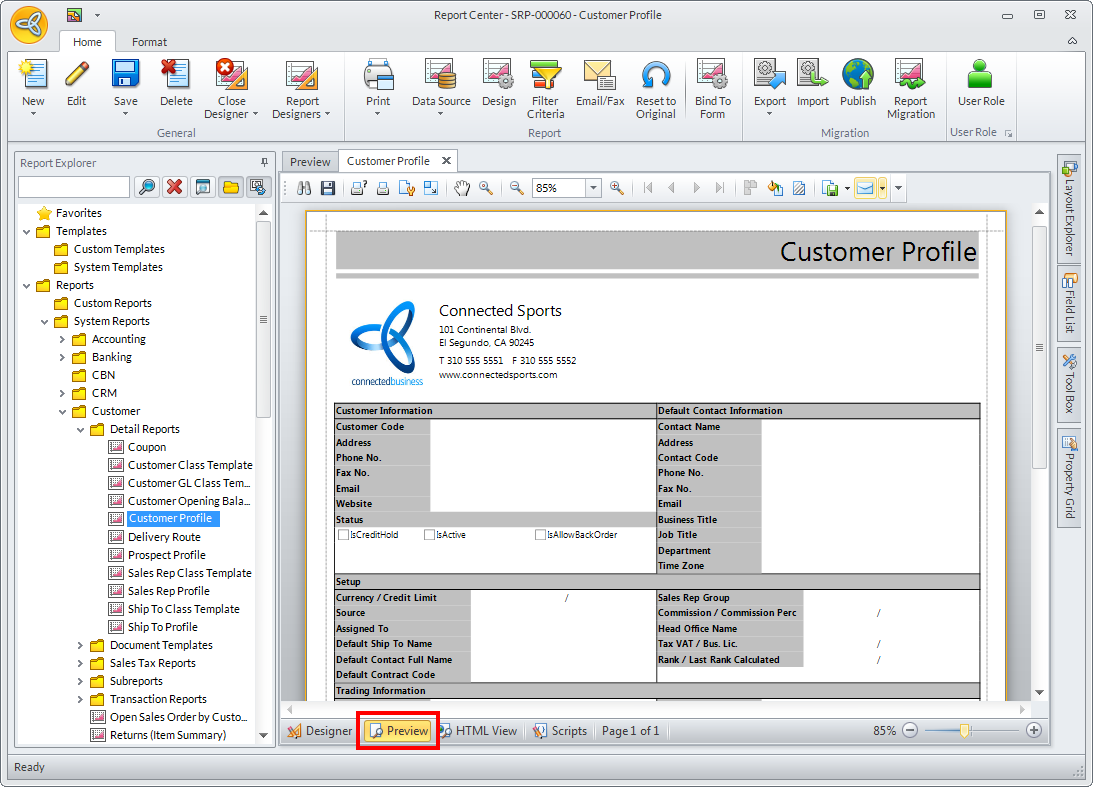Select the hand tool in preview toolbar
Viewport: 1093px width, 787px height.
point(462,188)
